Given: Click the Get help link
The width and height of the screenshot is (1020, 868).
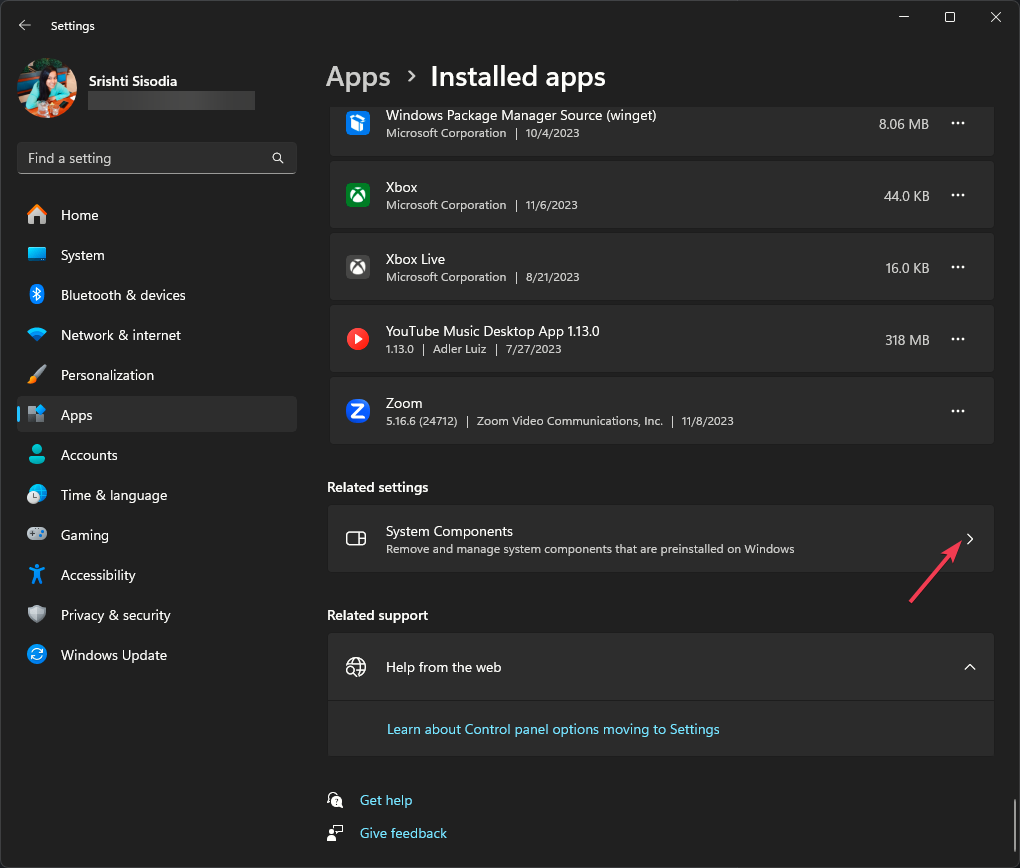Looking at the screenshot, I should point(386,800).
